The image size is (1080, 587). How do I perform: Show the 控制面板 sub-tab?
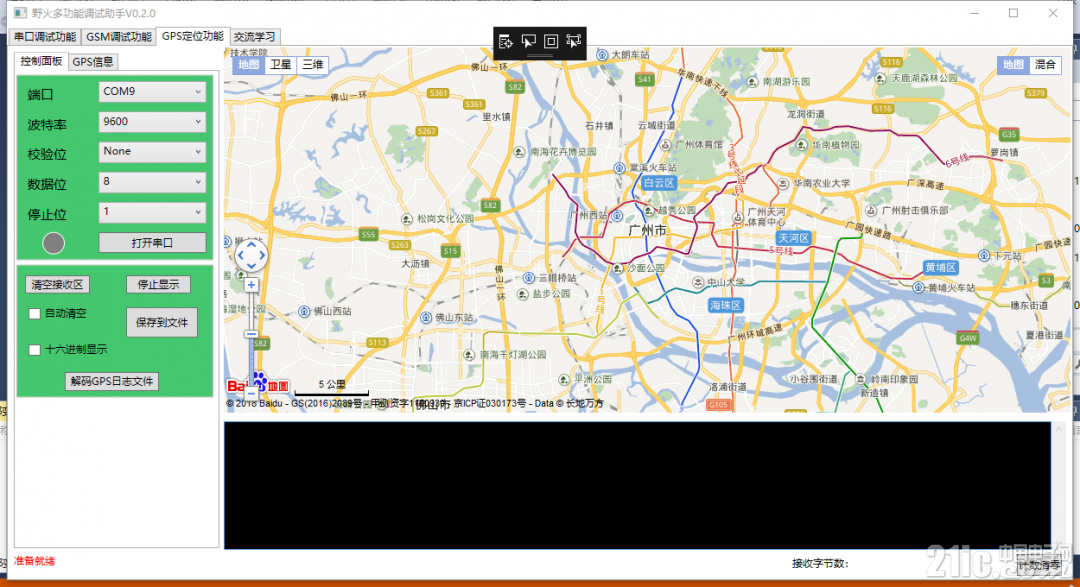click(41, 61)
